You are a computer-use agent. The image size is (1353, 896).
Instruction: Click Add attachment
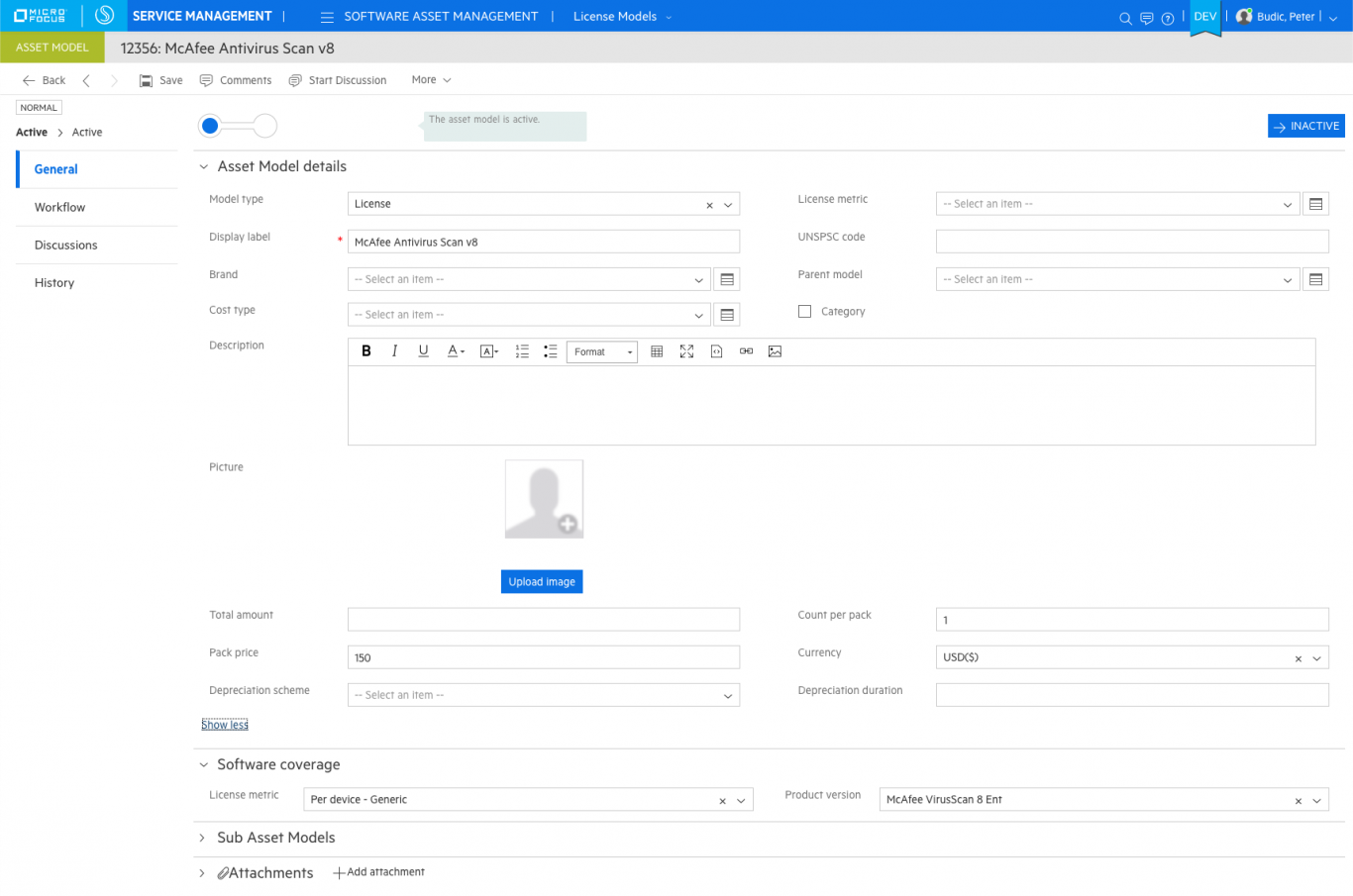[x=378, y=872]
